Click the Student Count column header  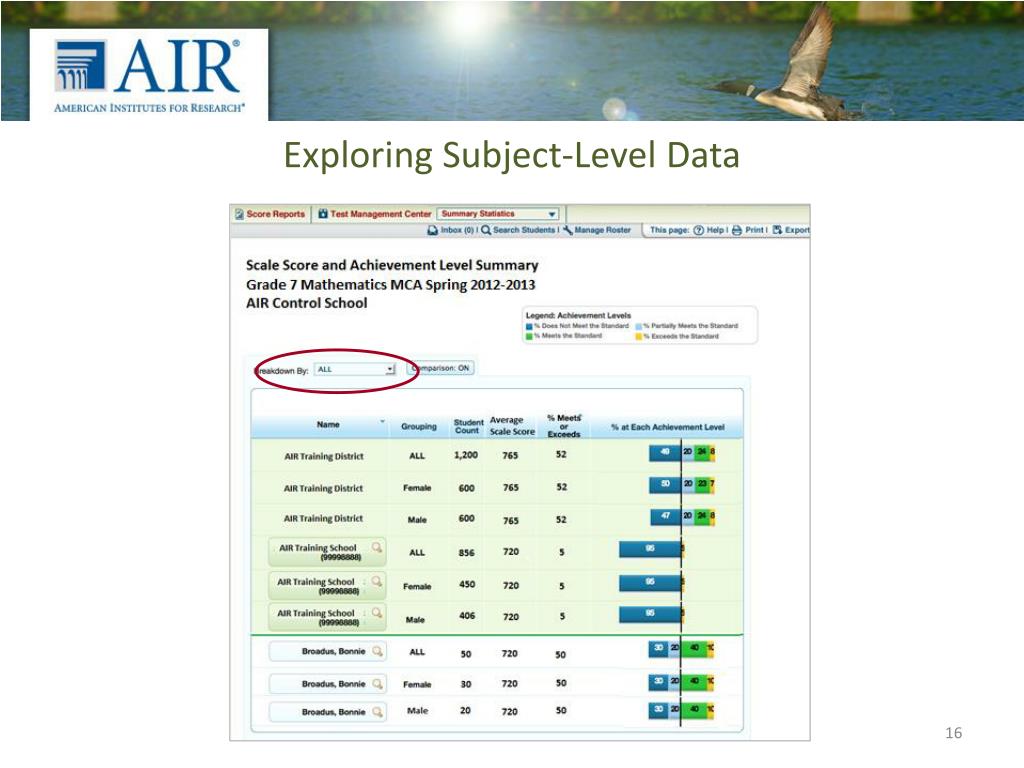468,426
